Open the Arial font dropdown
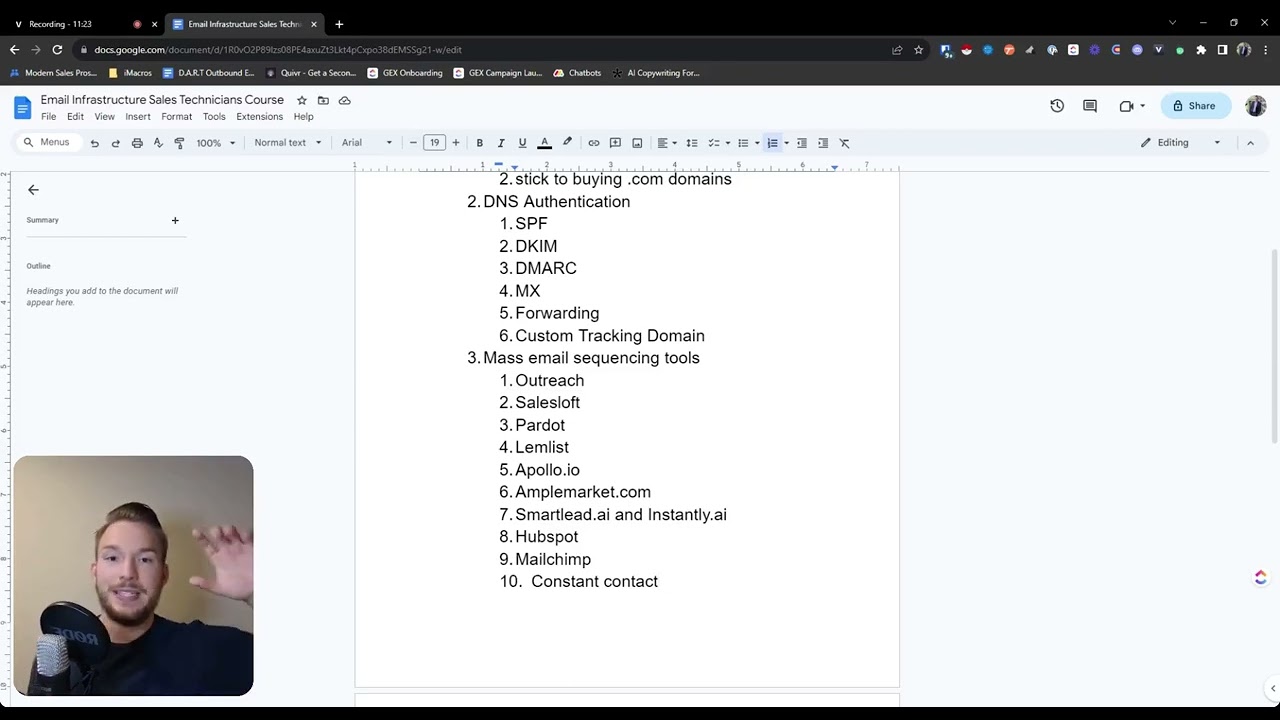1280x720 pixels. tap(367, 143)
